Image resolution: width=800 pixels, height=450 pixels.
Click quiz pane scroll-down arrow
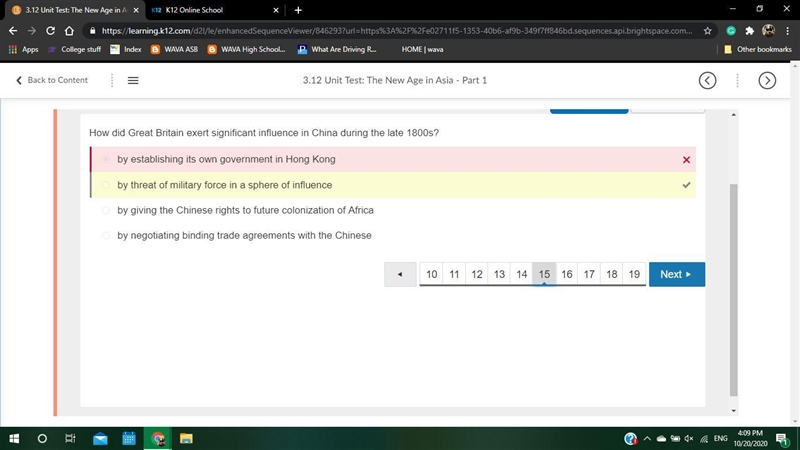(733, 411)
